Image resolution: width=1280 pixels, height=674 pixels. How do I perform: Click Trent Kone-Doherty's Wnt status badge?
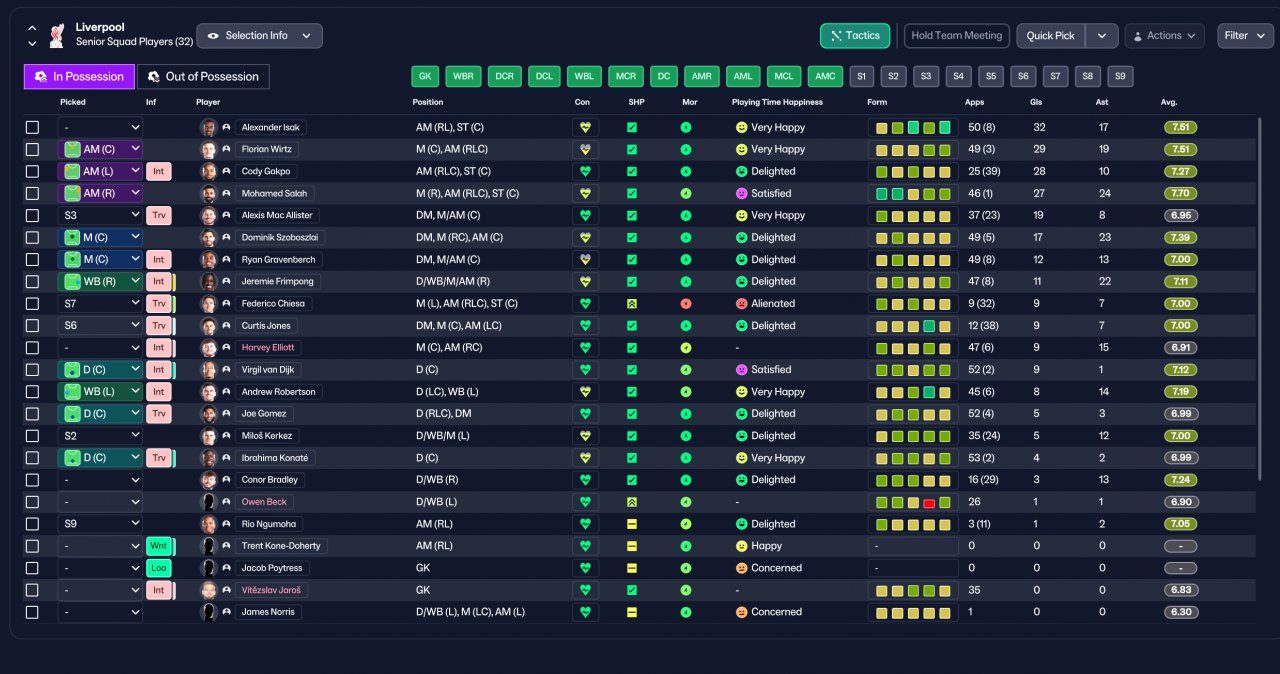pos(158,546)
